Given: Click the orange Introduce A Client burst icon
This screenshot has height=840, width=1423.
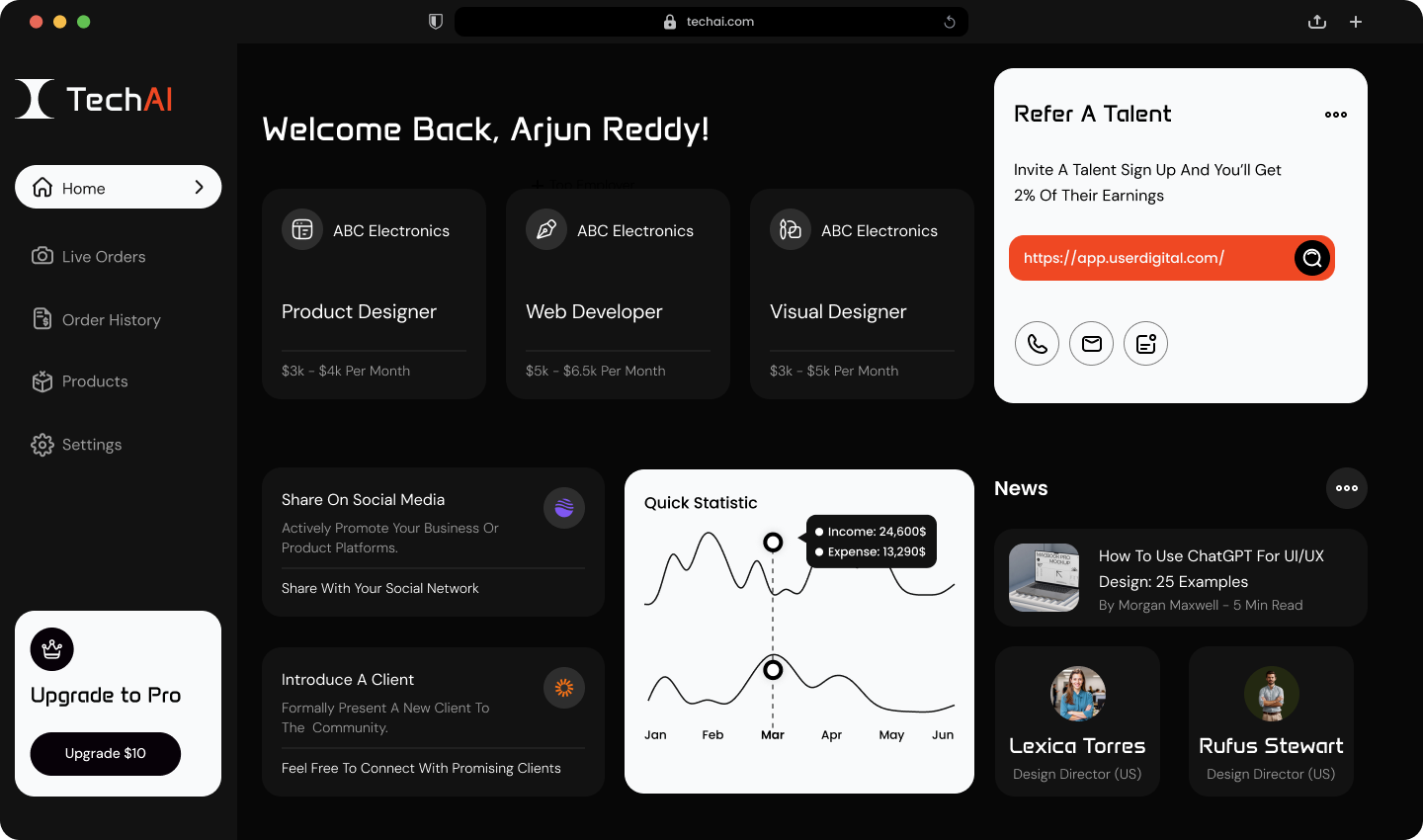Looking at the screenshot, I should 563,687.
